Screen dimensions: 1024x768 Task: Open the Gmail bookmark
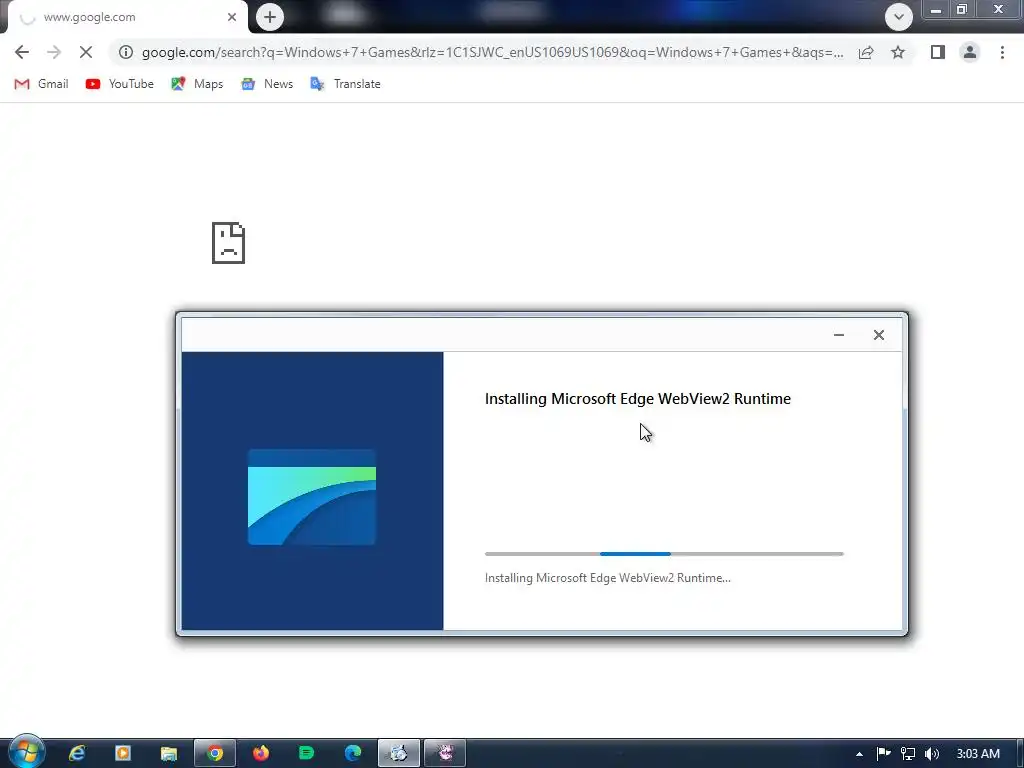click(x=41, y=84)
